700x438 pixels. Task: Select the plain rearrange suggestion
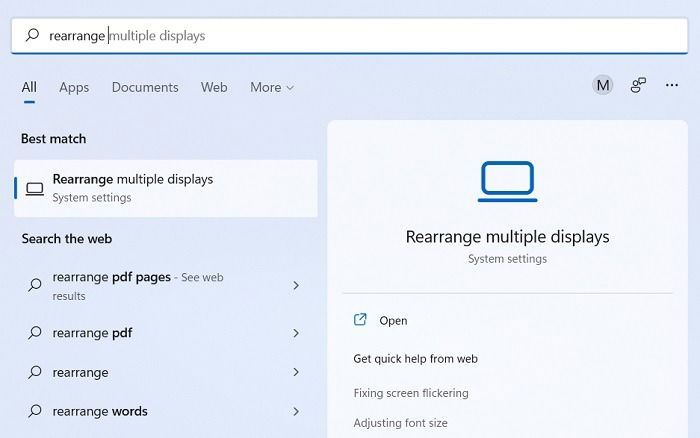[166, 372]
